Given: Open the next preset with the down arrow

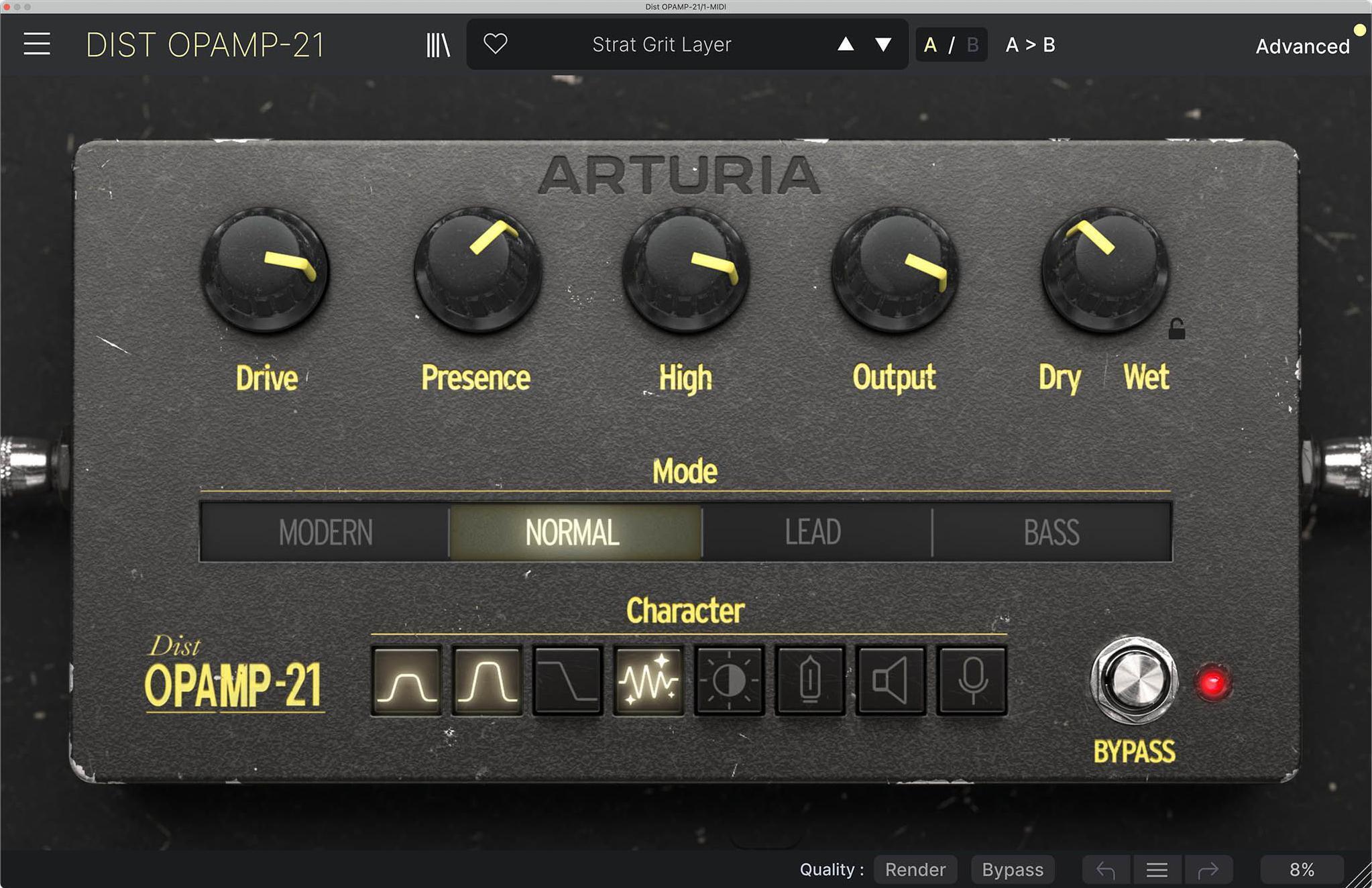Looking at the screenshot, I should (883, 44).
